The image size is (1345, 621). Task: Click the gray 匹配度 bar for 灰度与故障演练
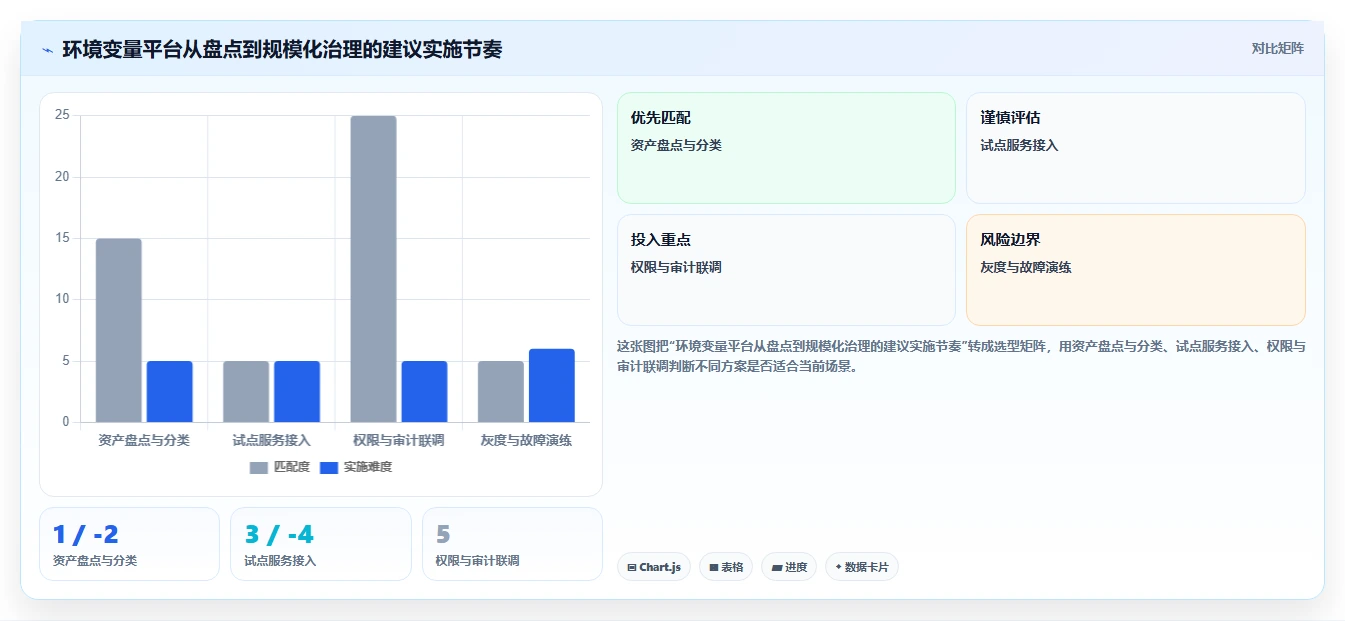click(x=501, y=391)
